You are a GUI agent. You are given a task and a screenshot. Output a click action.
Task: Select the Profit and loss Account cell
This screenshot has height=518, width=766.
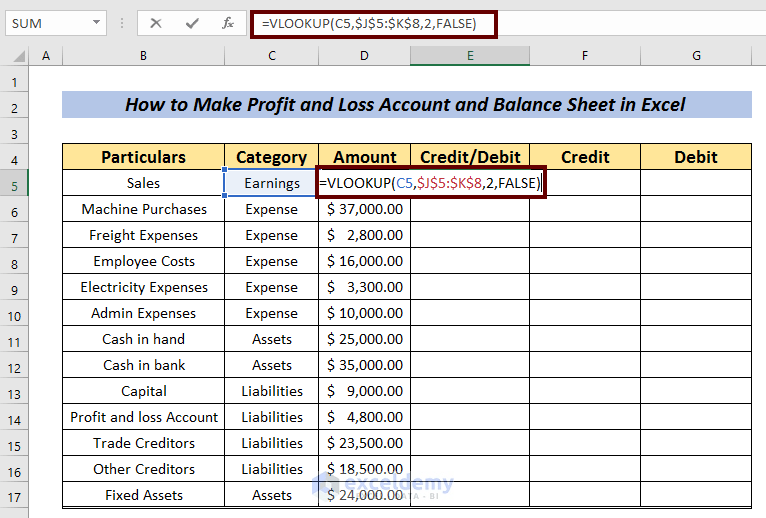coord(144,416)
